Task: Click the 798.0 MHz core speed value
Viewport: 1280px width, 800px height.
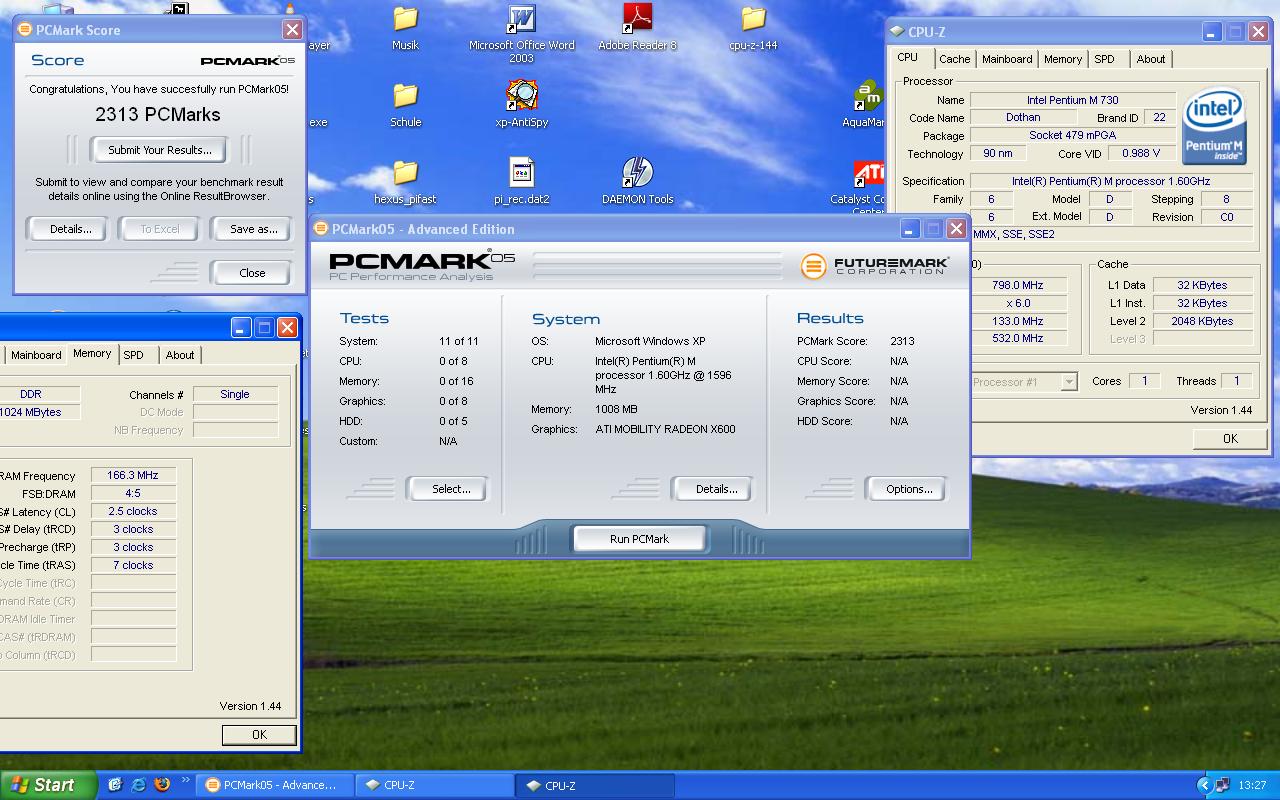Action: click(1018, 285)
